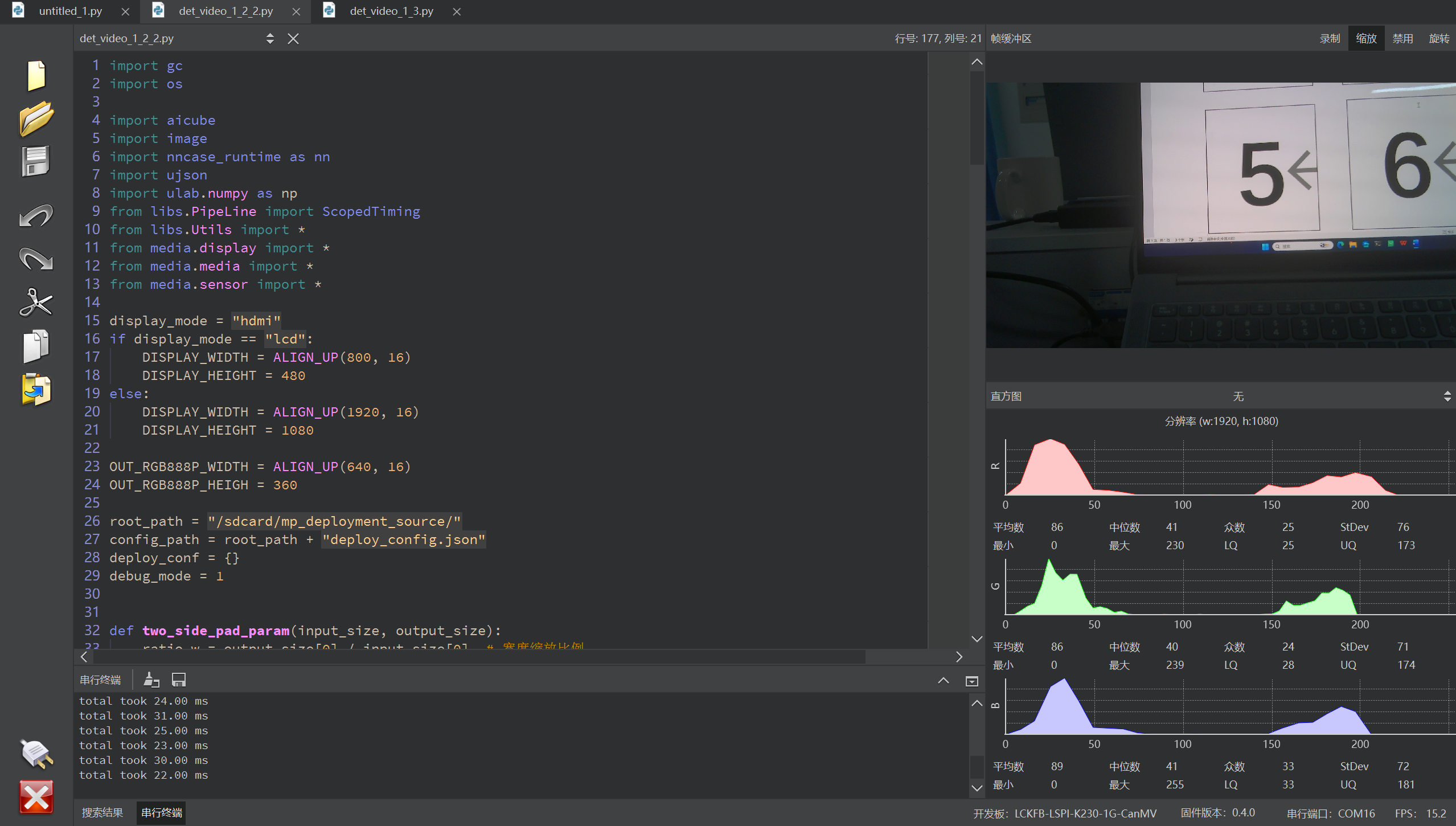Click the 分辨率 resolution label
The height and width of the screenshot is (826, 1456).
click(1221, 421)
